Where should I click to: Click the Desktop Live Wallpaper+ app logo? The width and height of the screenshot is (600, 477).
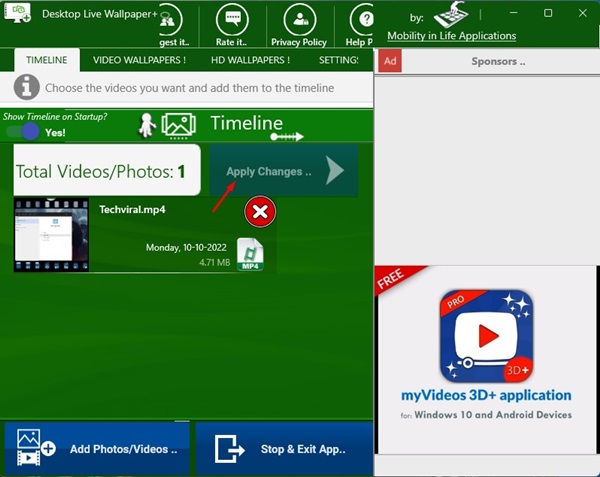coord(17,13)
